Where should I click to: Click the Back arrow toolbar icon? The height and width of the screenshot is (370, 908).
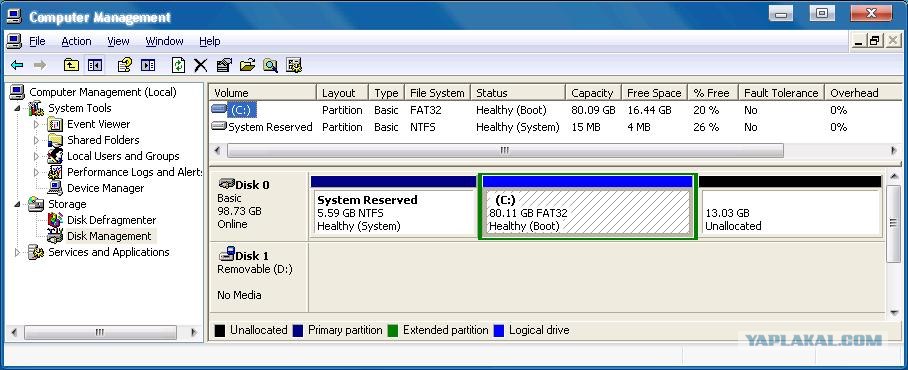[x=17, y=65]
